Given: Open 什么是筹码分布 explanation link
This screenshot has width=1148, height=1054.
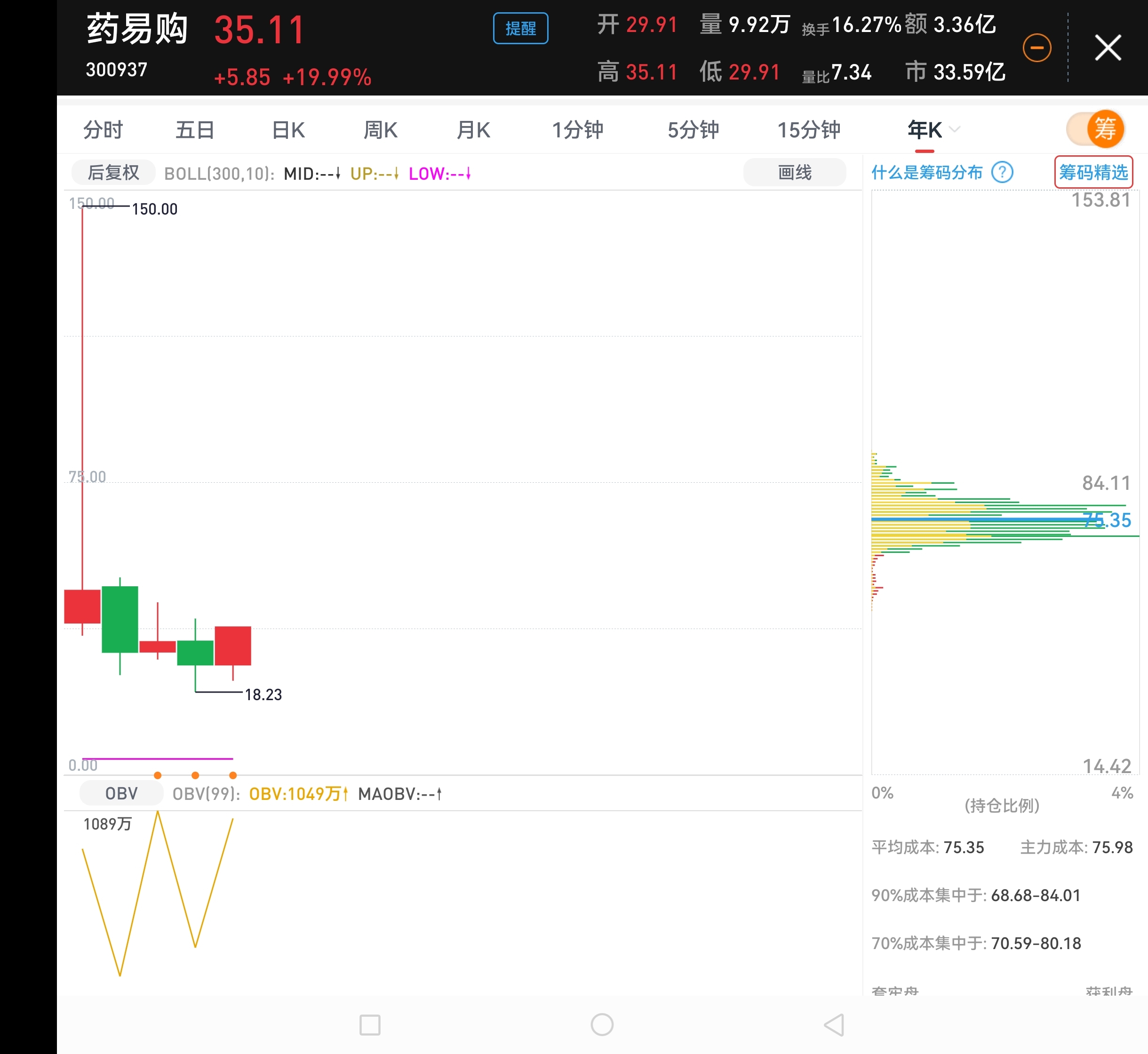Looking at the screenshot, I should [926, 172].
